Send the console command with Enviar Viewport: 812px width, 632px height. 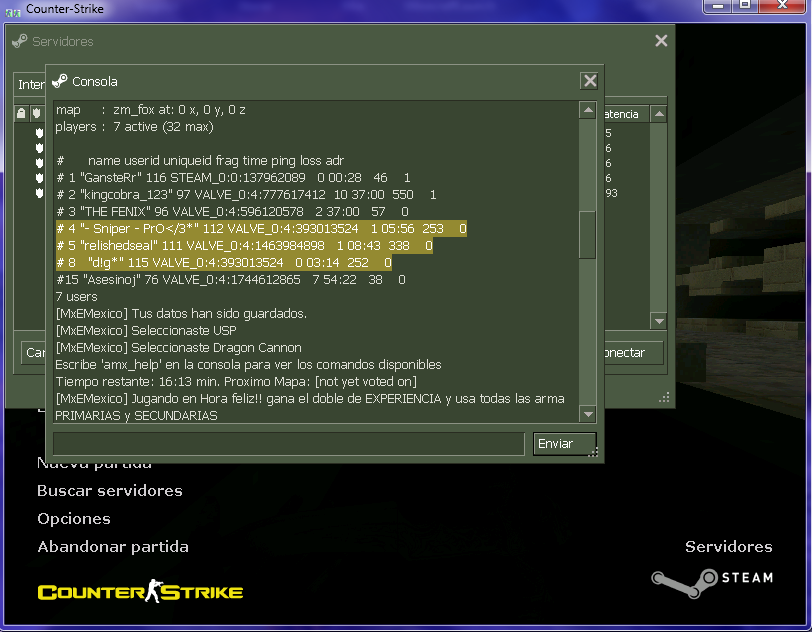[564, 444]
